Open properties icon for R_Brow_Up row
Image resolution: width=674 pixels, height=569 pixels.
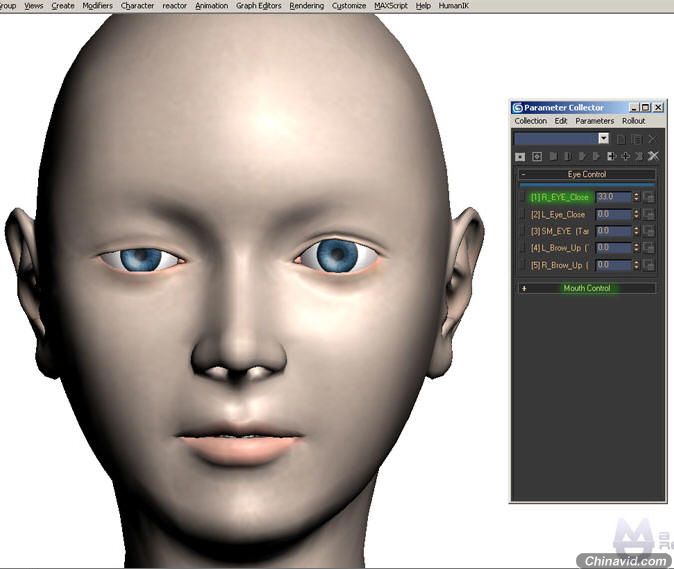[x=648, y=265]
